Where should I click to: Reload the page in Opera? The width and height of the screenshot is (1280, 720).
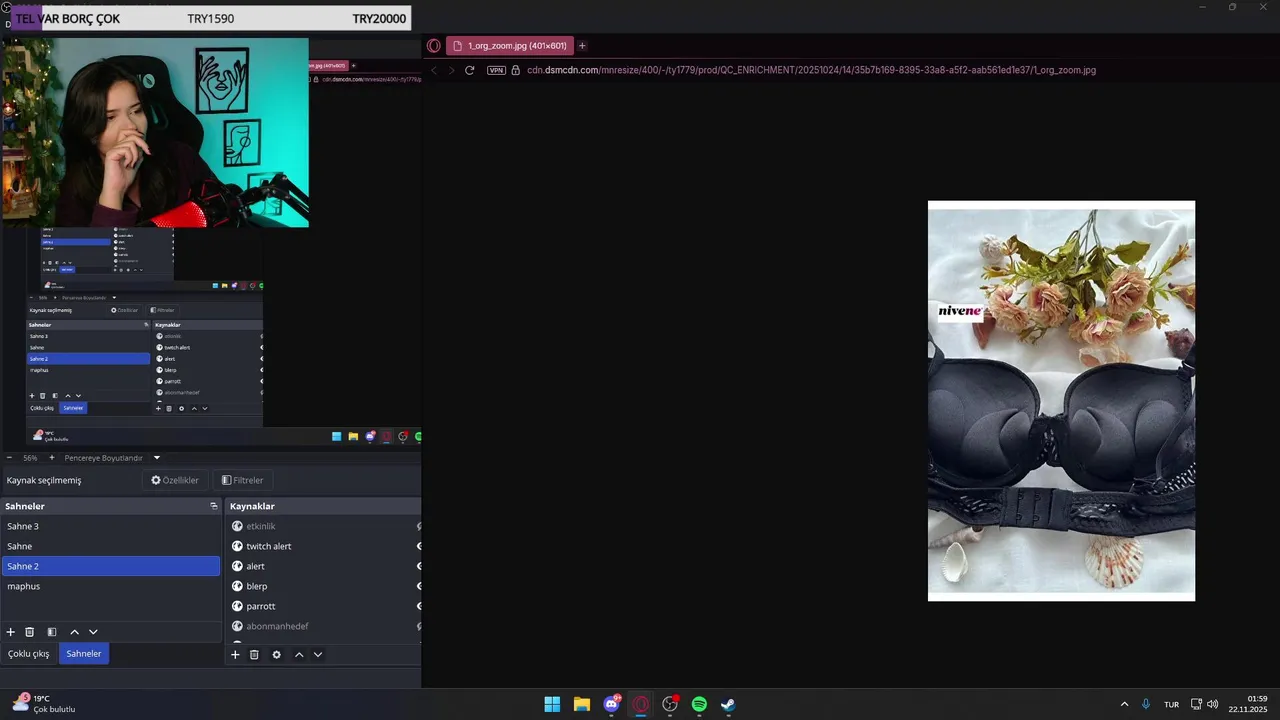point(470,70)
